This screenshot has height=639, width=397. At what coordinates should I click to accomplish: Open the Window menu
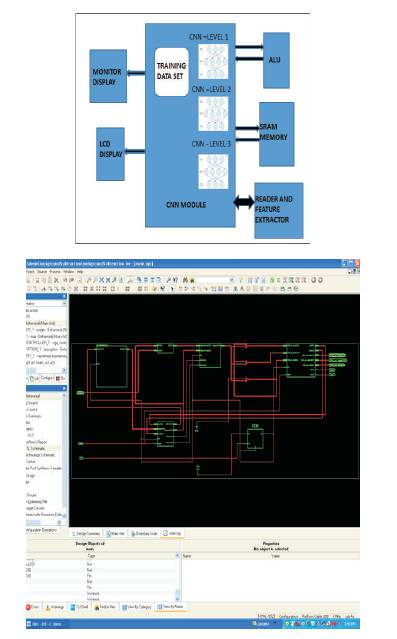point(68,271)
